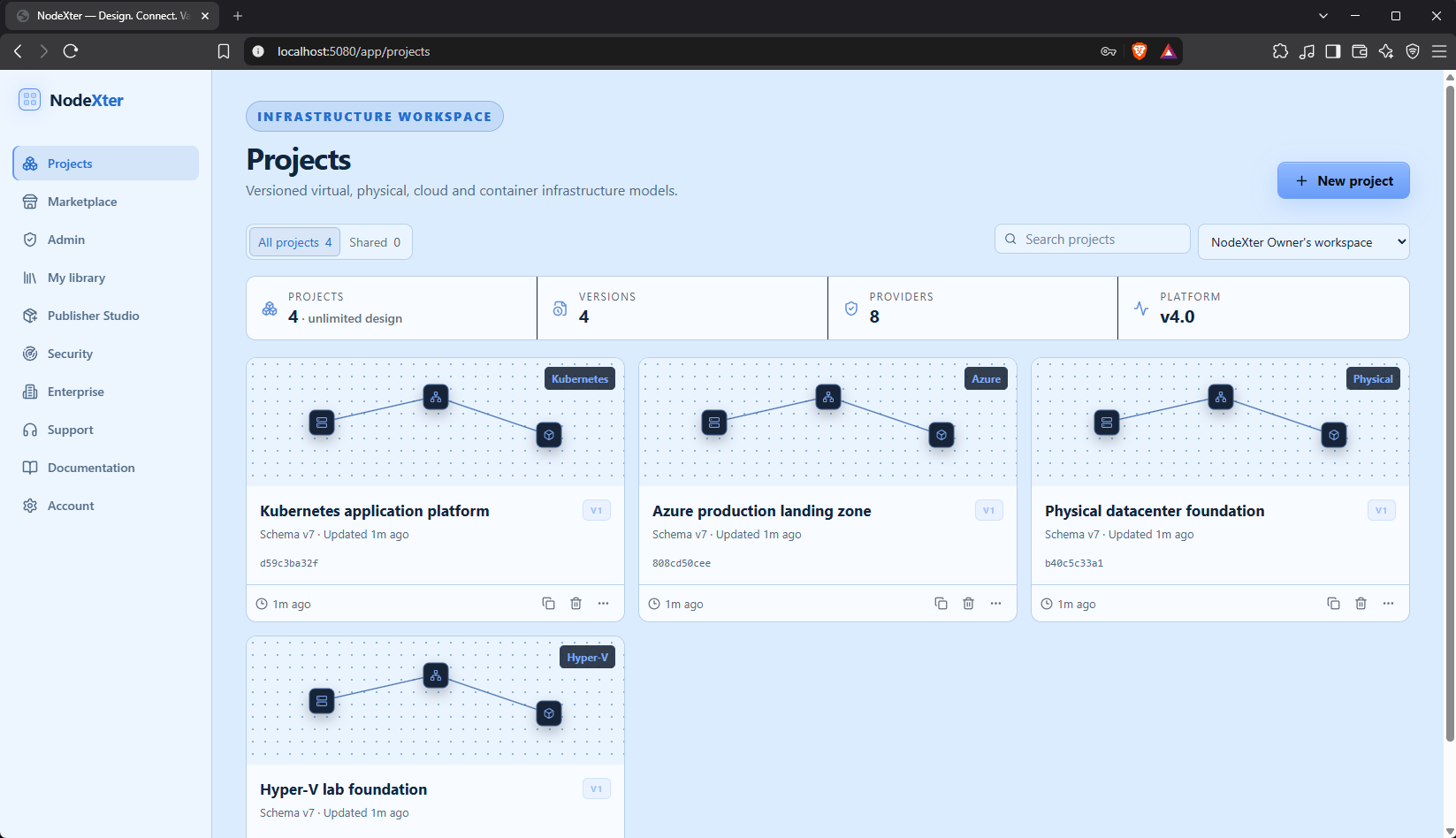
Task: Duplicate the Kubernetes application platform project
Action: click(548, 604)
